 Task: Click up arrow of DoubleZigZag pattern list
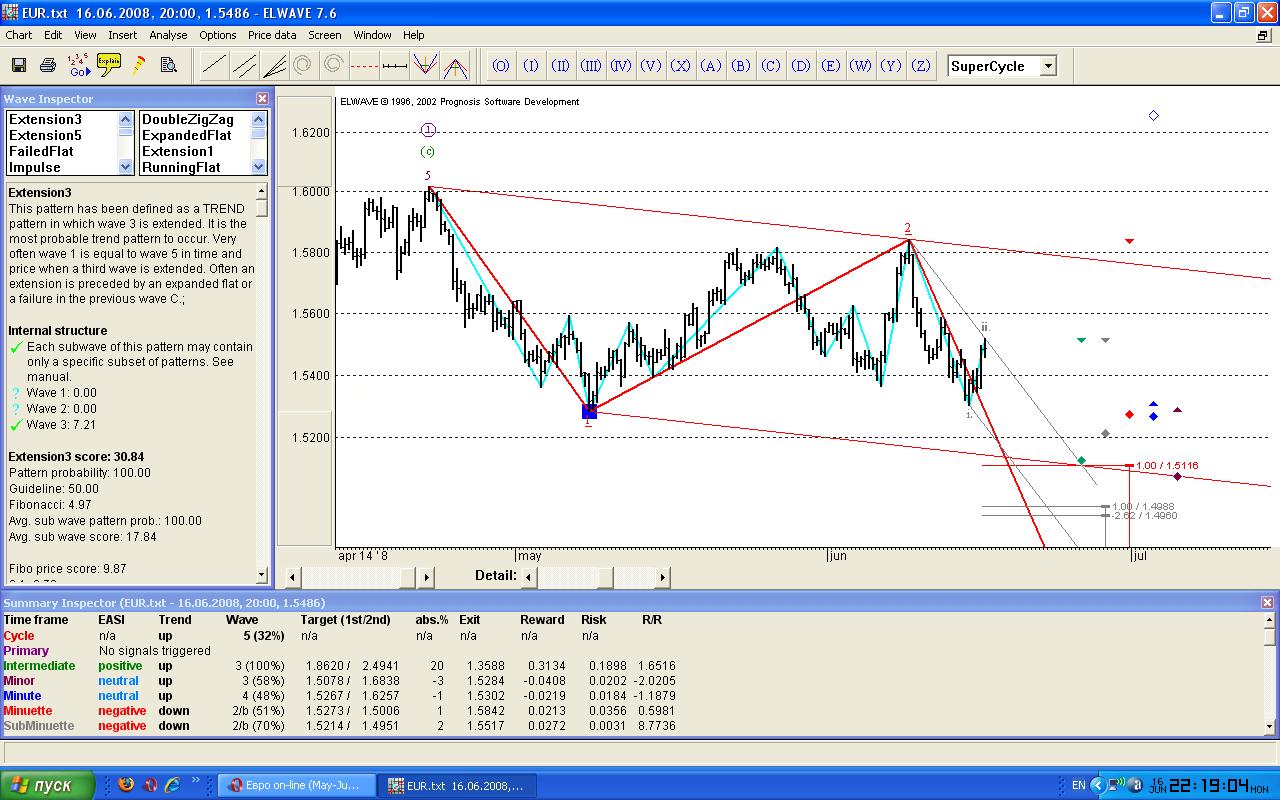coord(259,118)
